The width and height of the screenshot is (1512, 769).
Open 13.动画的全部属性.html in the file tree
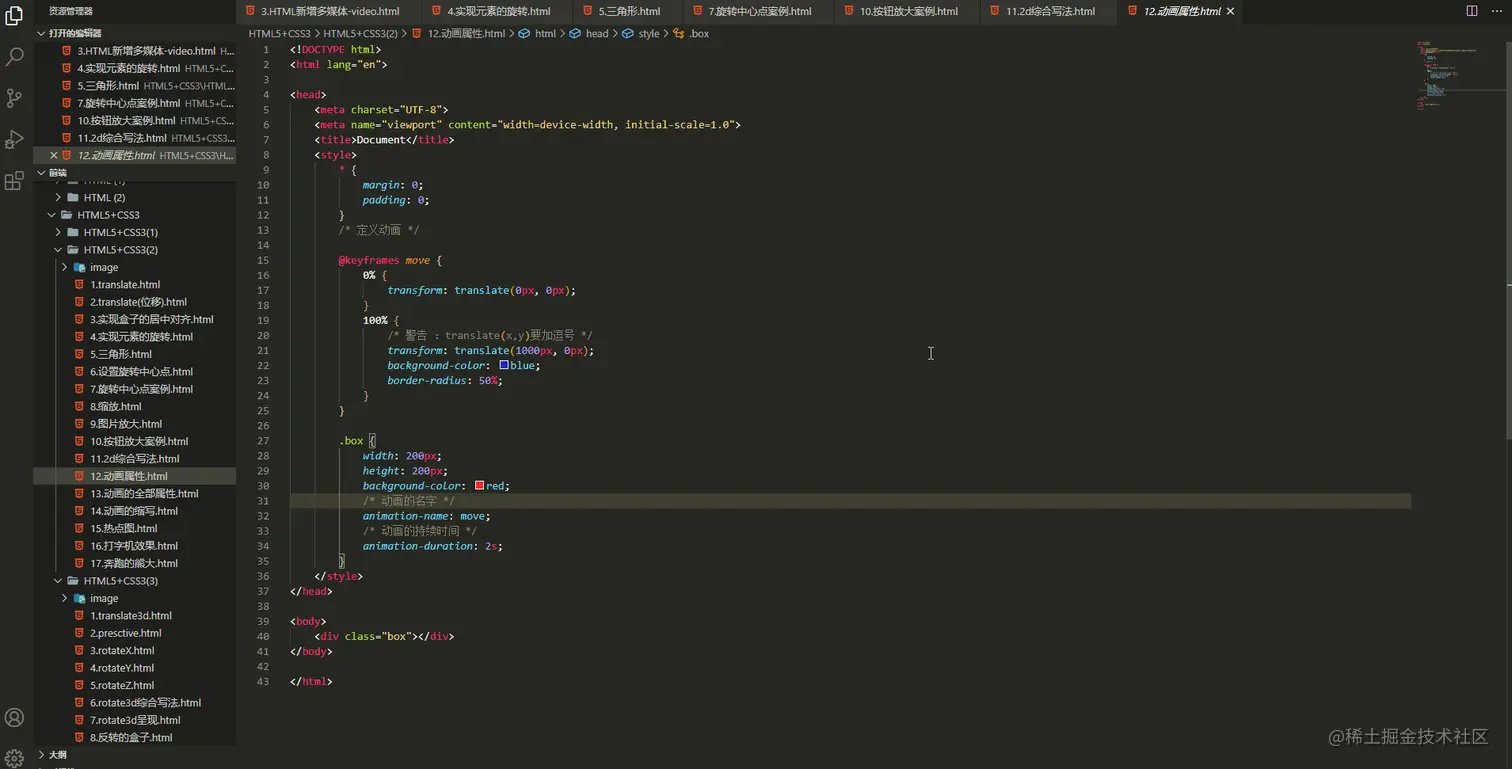tap(144, 493)
